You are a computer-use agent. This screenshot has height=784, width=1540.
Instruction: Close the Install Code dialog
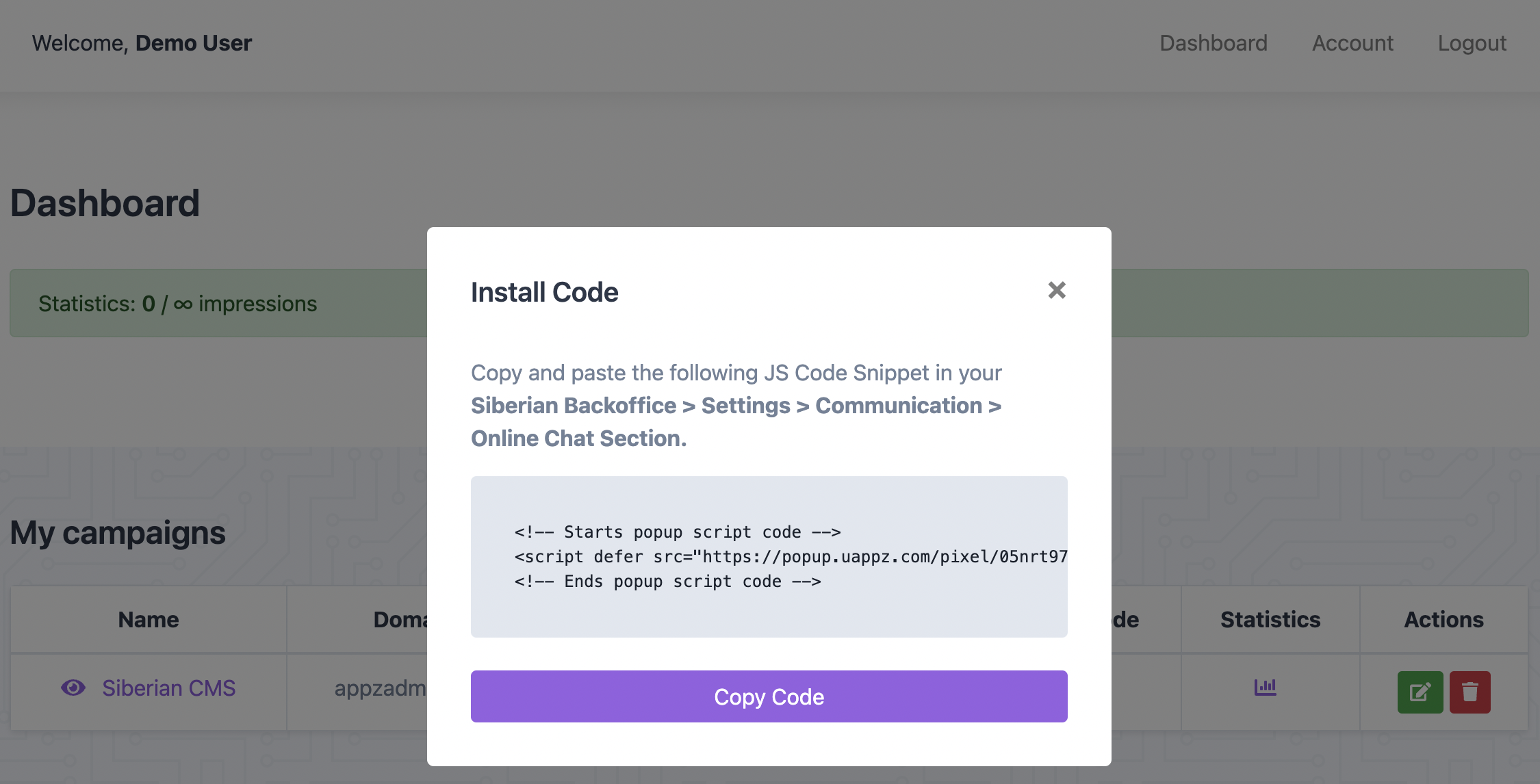pyautogui.click(x=1057, y=290)
